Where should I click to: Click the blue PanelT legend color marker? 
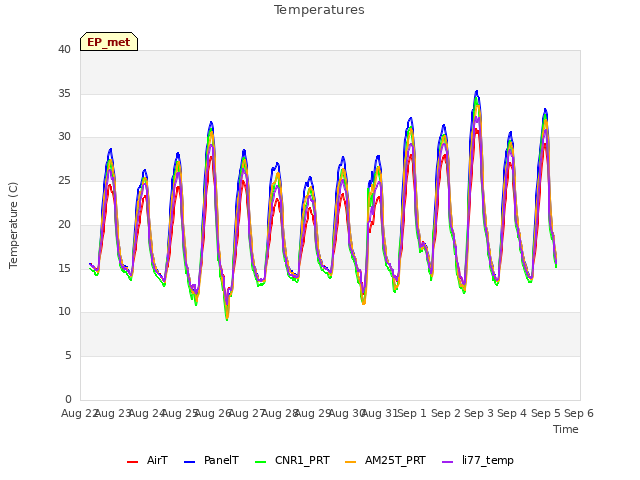[190, 462]
